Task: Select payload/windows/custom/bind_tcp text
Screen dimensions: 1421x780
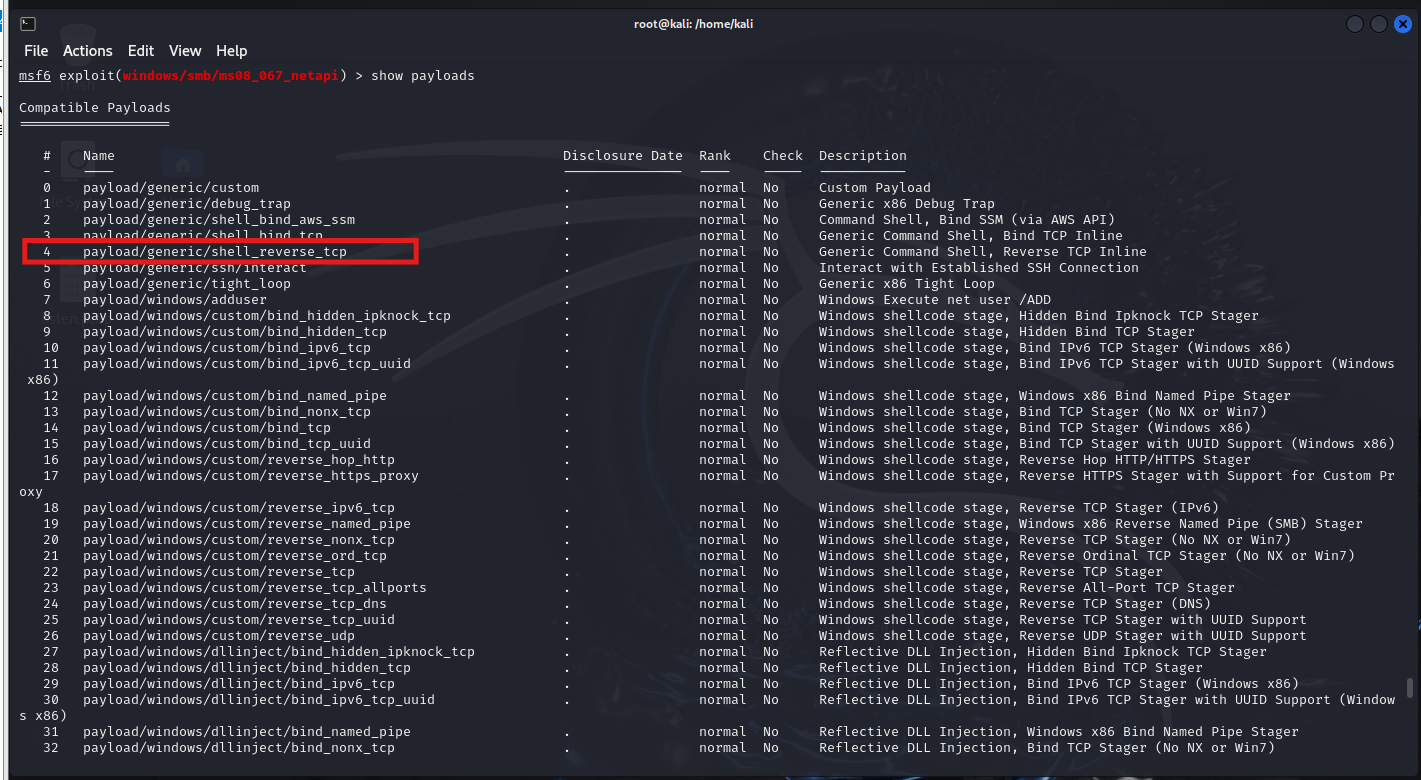Action: (x=207, y=428)
